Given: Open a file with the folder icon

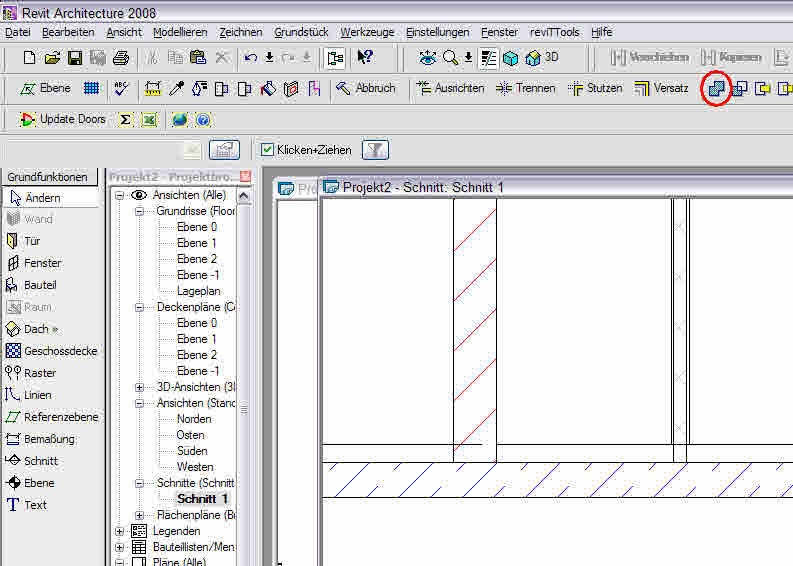Looking at the screenshot, I should [x=52, y=58].
